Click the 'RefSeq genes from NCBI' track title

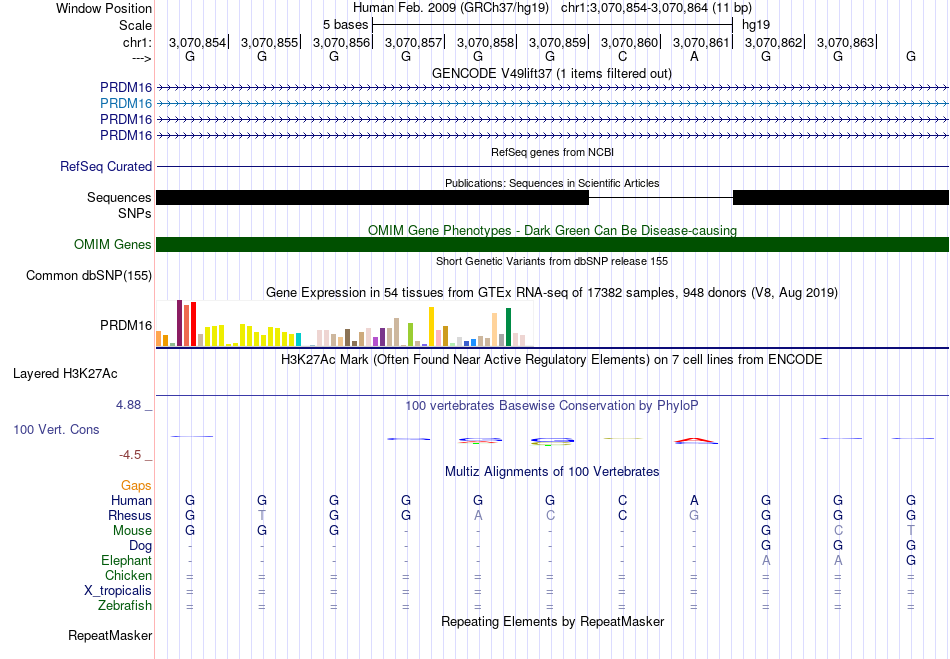553,152
